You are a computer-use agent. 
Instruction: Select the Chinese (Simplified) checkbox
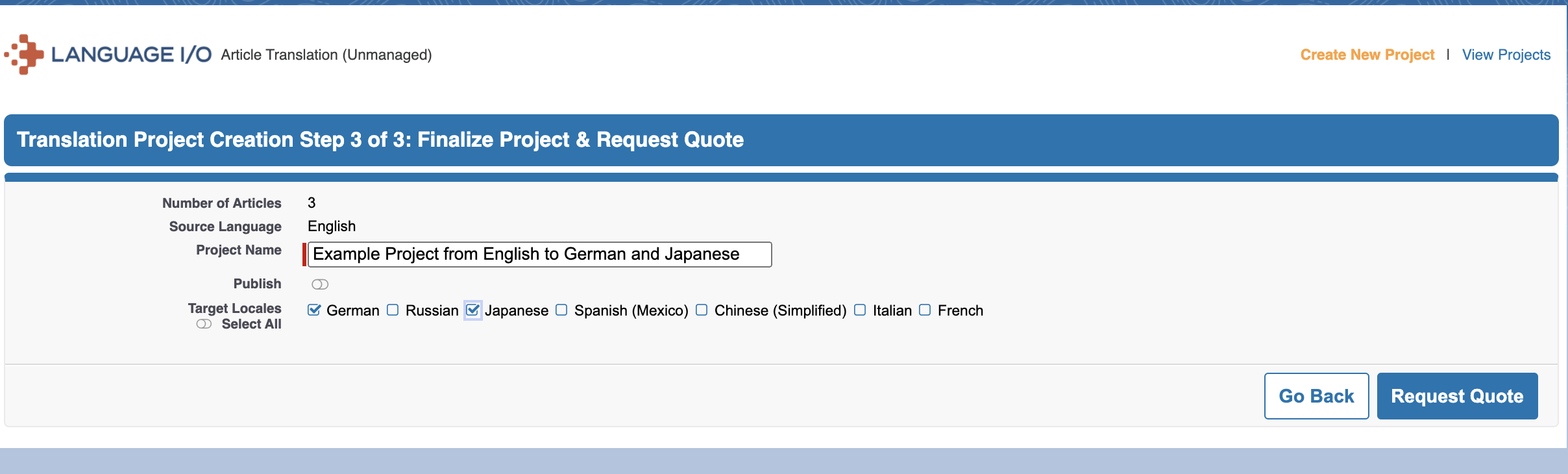[702, 310]
